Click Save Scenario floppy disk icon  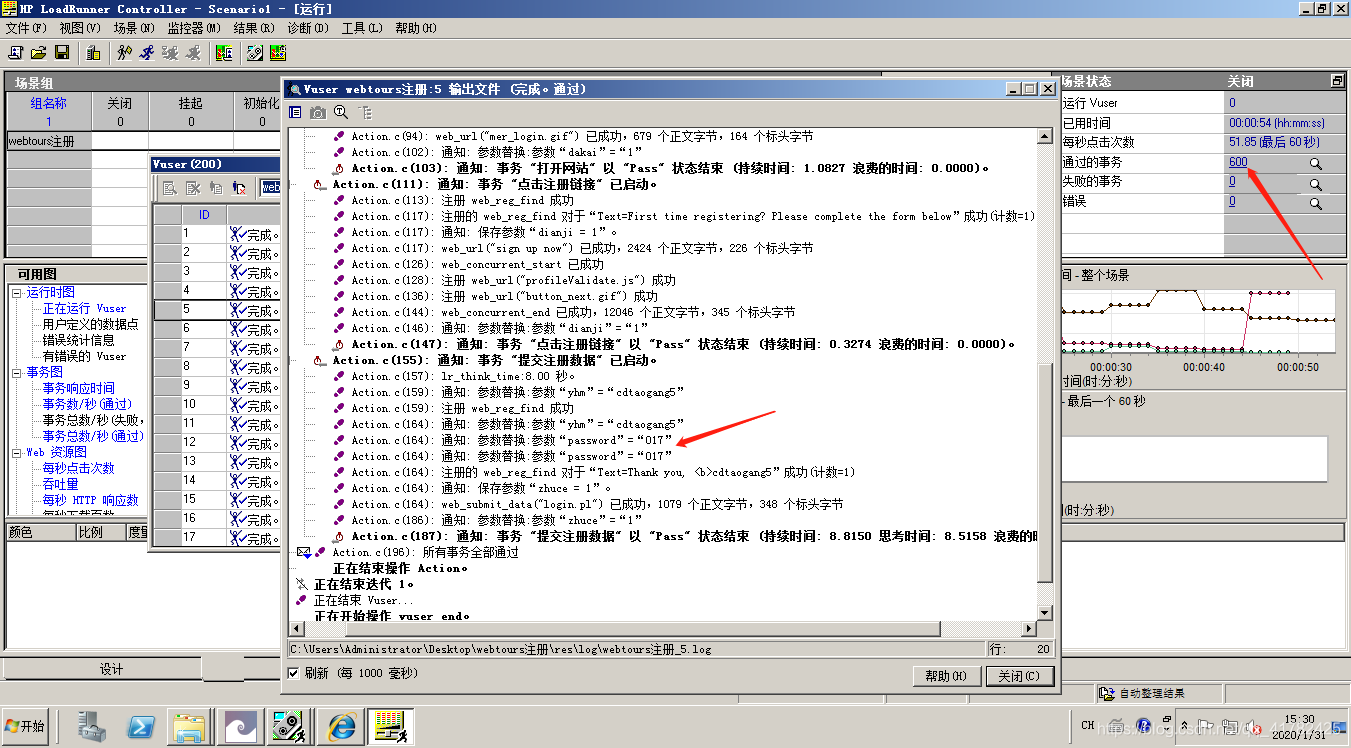(62, 53)
